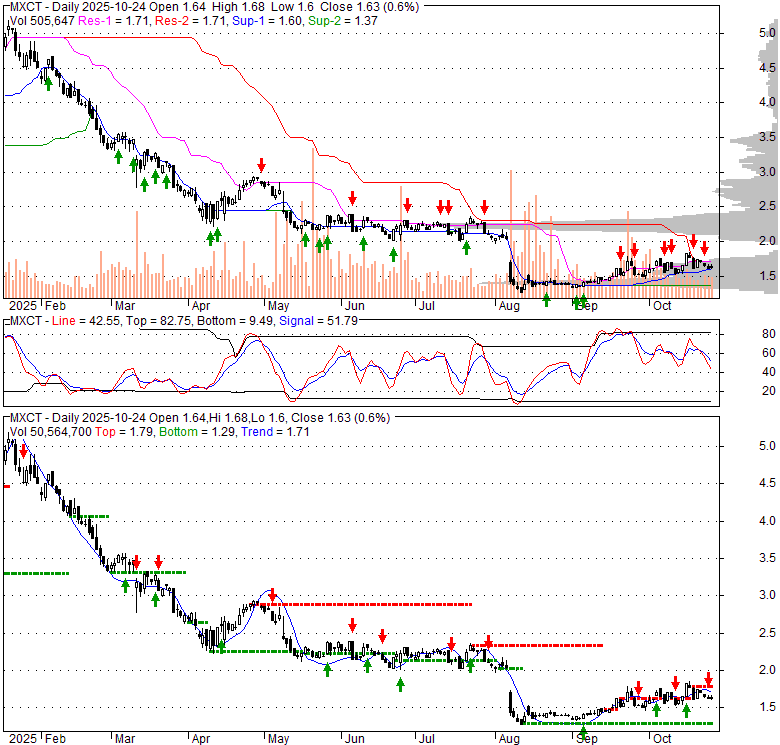Click the 'Signal = 51.79' oscillator legend
The width and height of the screenshot is (780, 745).
click(x=318, y=321)
